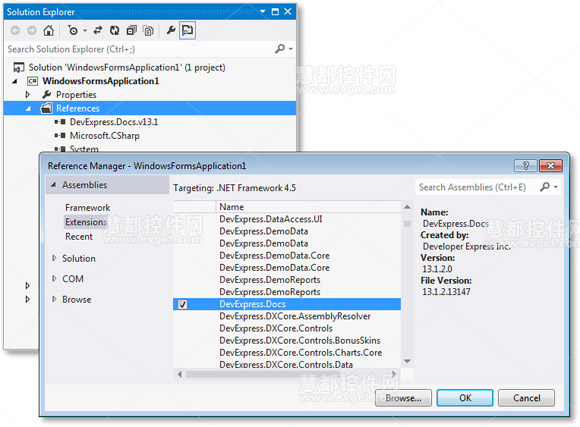This screenshot has width=580, height=427.
Task: Open the Solution Explorer window position menu arrow
Action: pos(263,11)
